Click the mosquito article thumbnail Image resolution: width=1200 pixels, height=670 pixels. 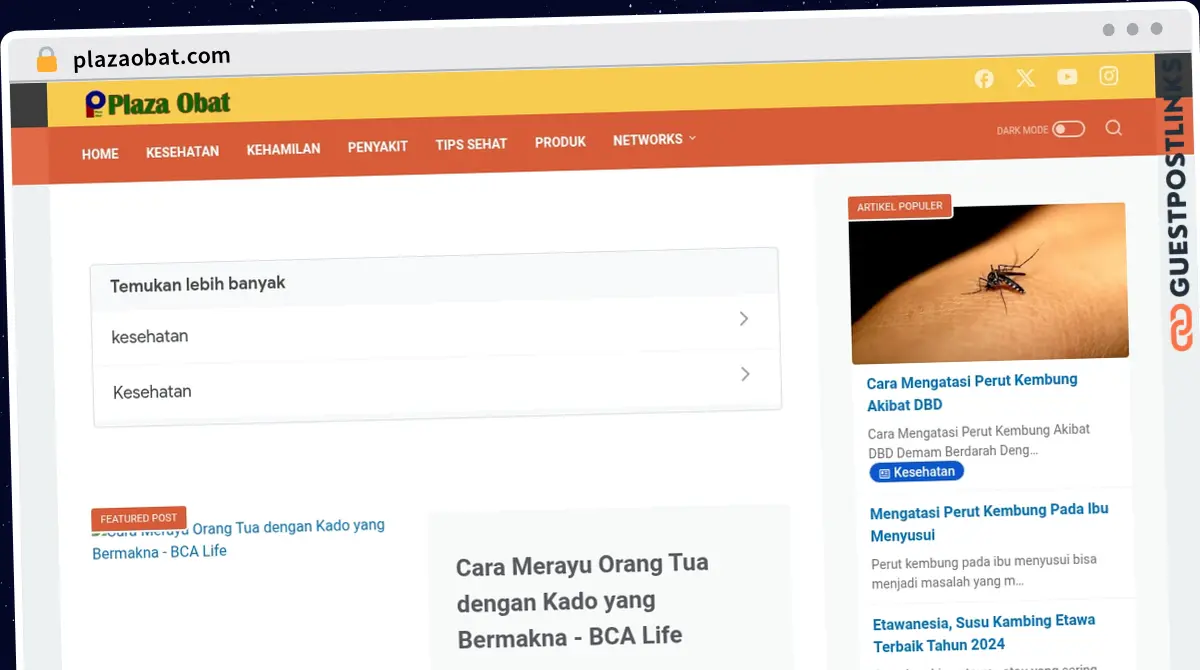[989, 283]
